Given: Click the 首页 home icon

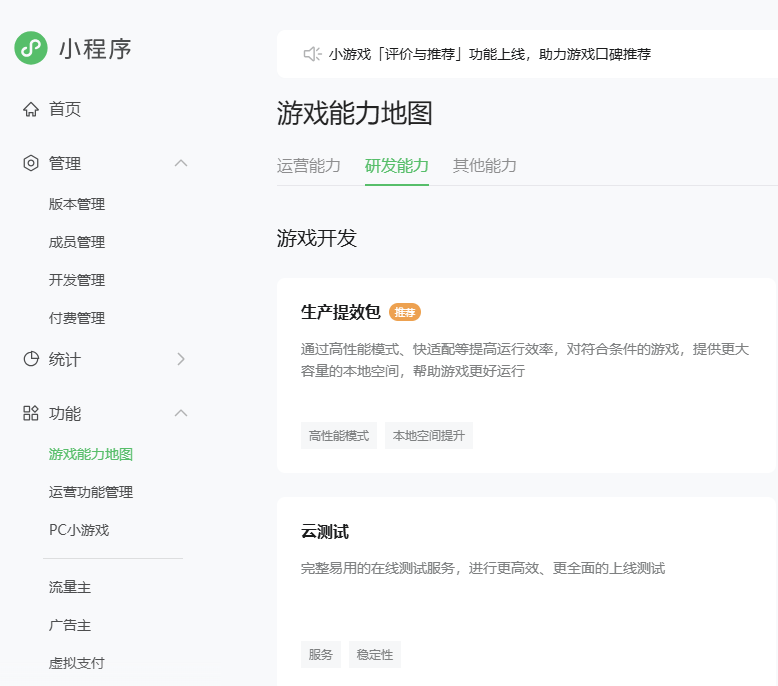Looking at the screenshot, I should point(31,109).
